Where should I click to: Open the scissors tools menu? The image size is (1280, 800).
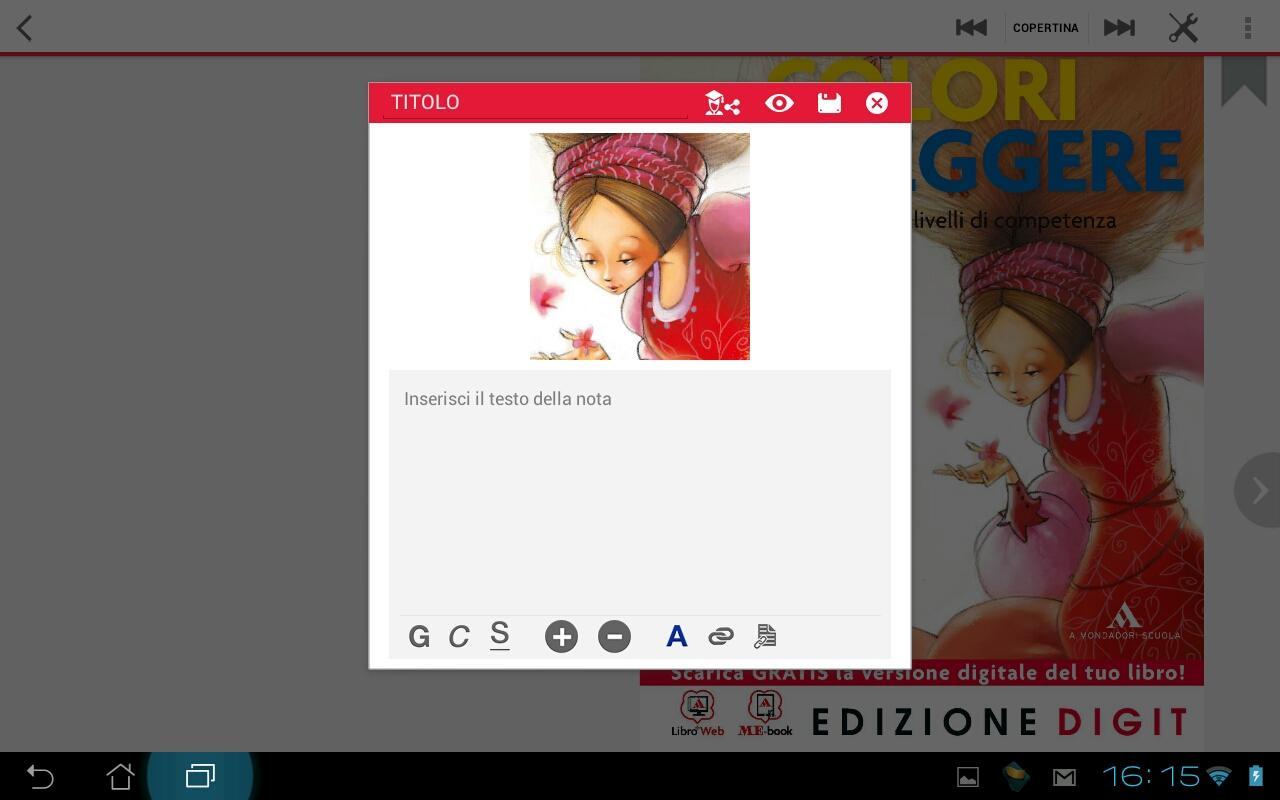(1183, 27)
